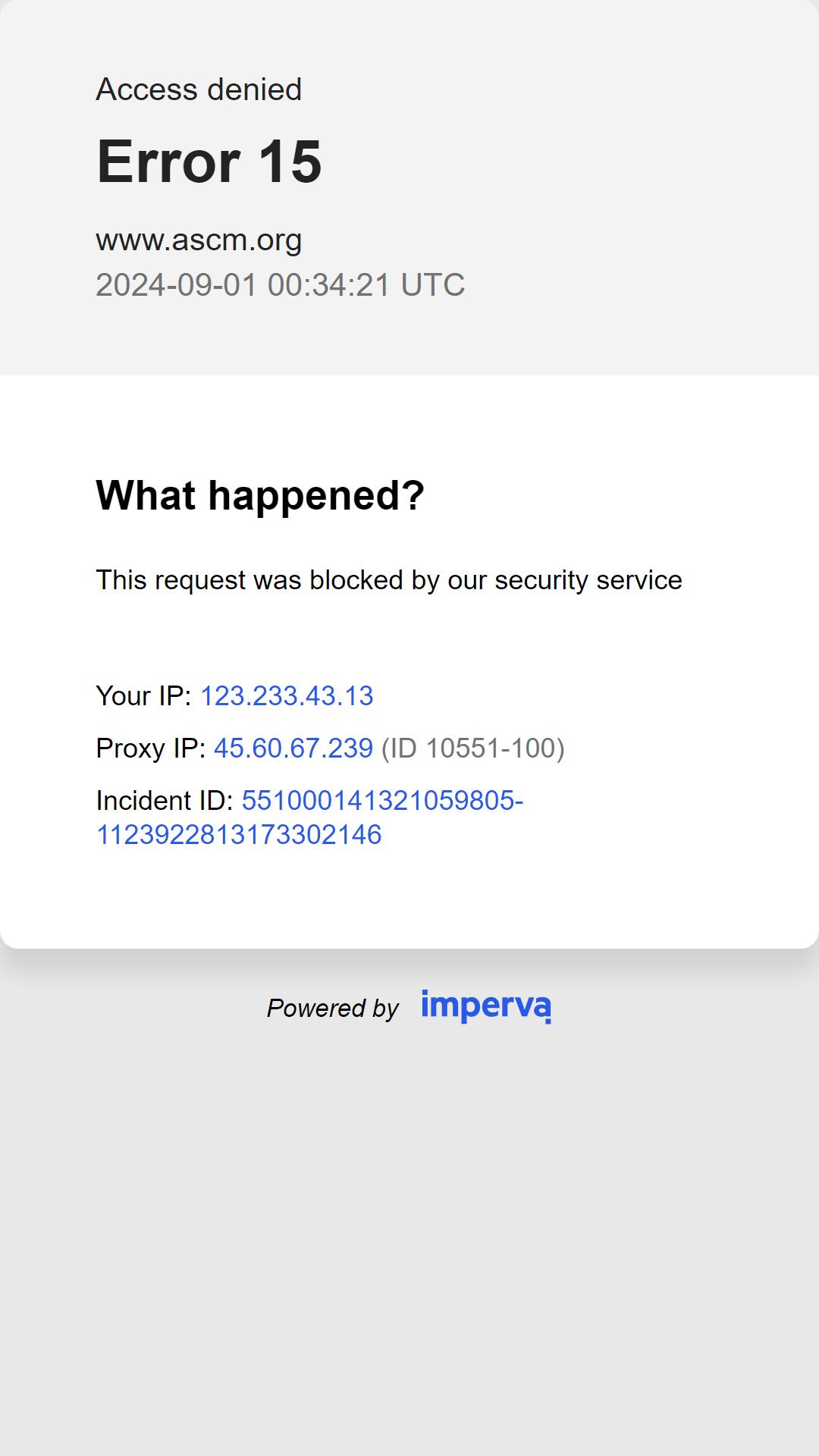Click the Your IP label
This screenshot has width=819, height=1456.
144,696
